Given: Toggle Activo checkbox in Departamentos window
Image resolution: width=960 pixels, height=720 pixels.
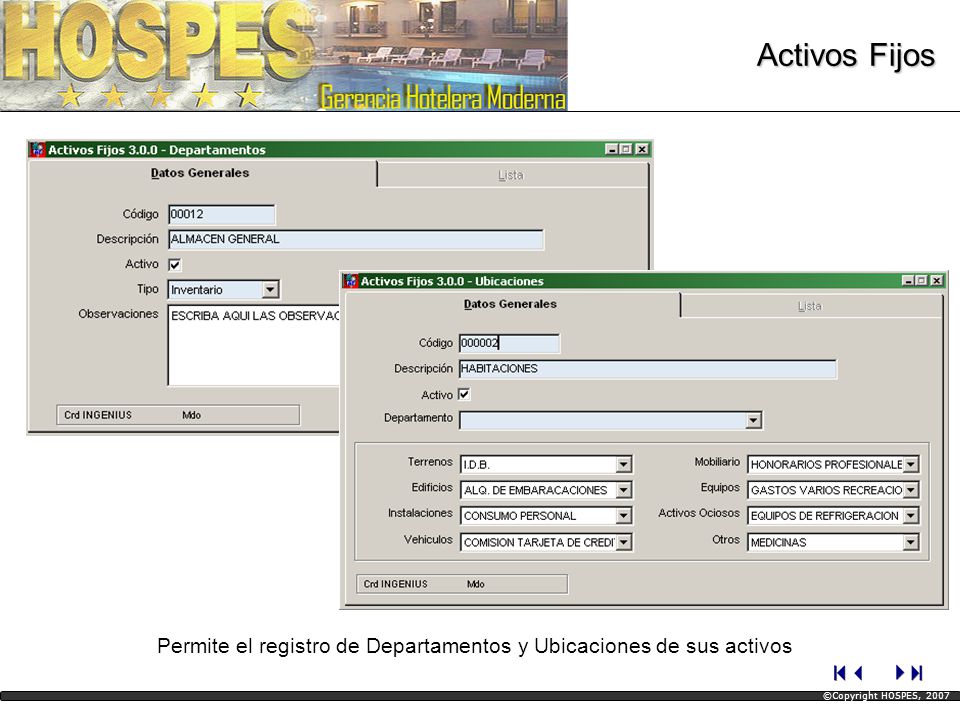Looking at the screenshot, I should [174, 264].
